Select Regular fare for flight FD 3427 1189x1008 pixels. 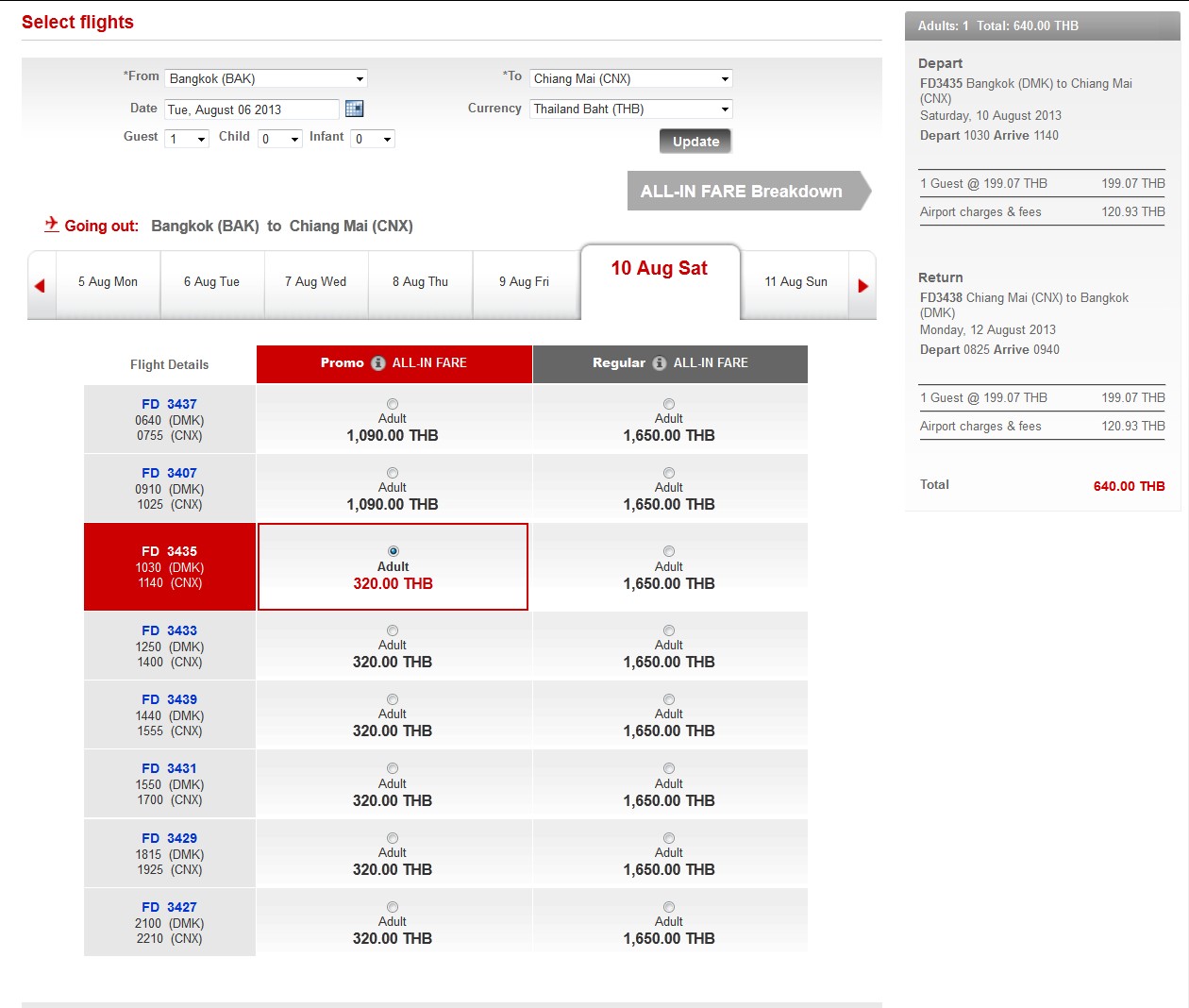tap(669, 907)
